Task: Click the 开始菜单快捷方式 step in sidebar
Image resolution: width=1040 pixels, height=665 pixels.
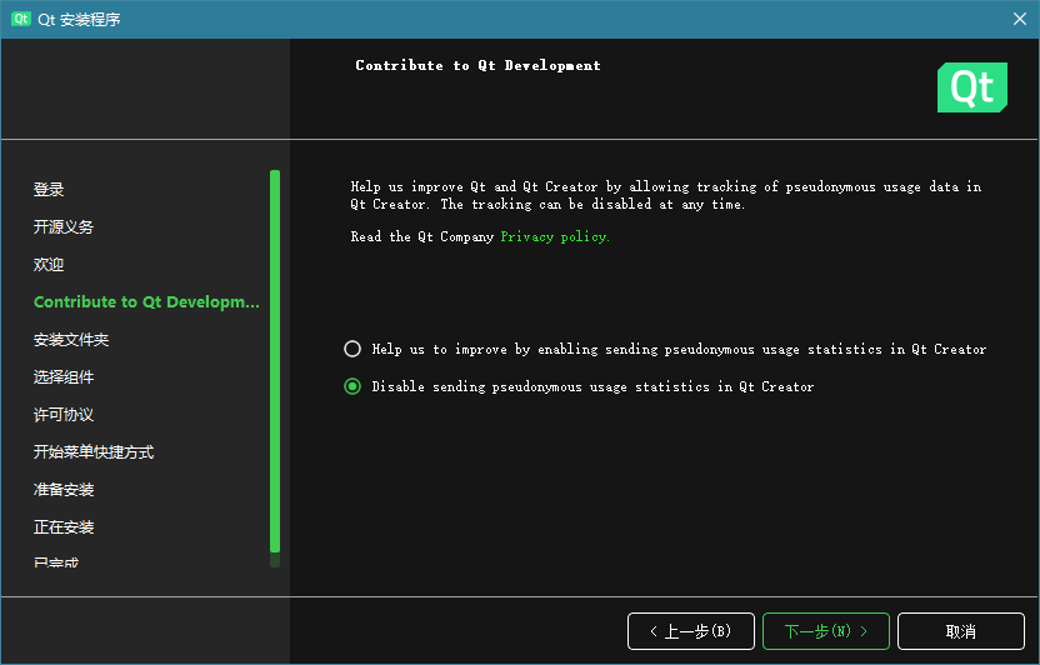Action: pos(94,452)
